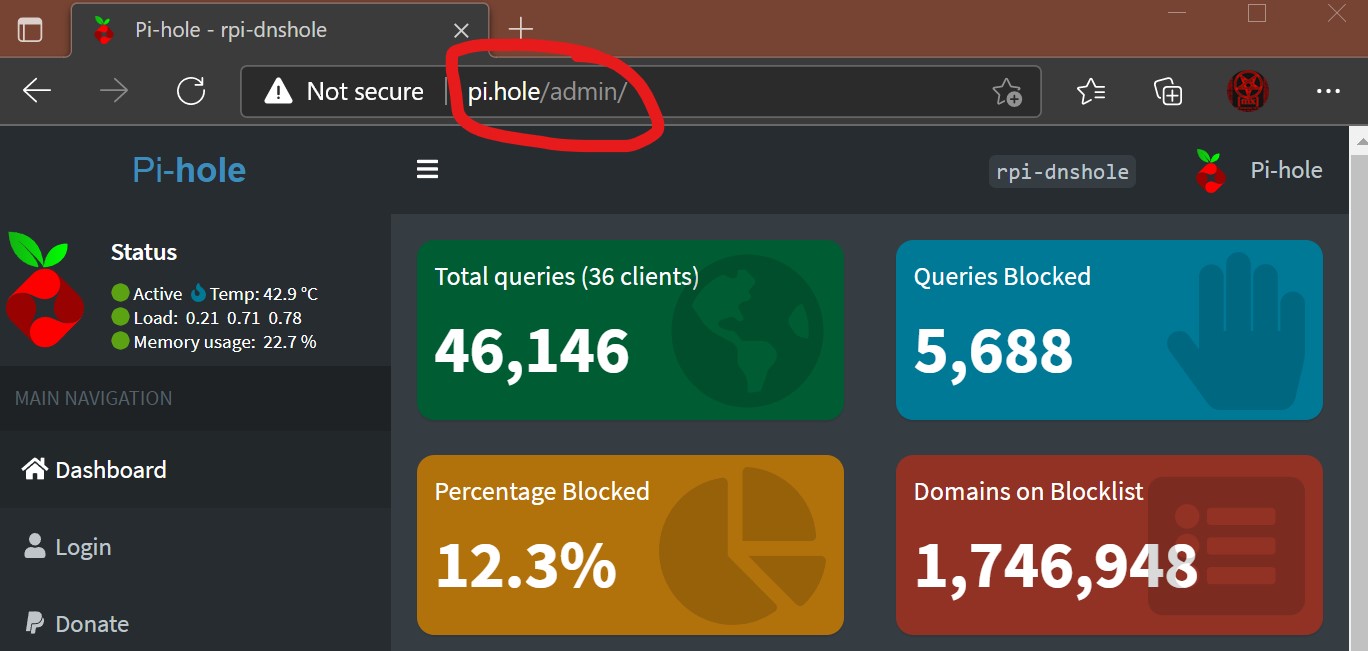Click the PayPal icon beside Donate

point(34,623)
